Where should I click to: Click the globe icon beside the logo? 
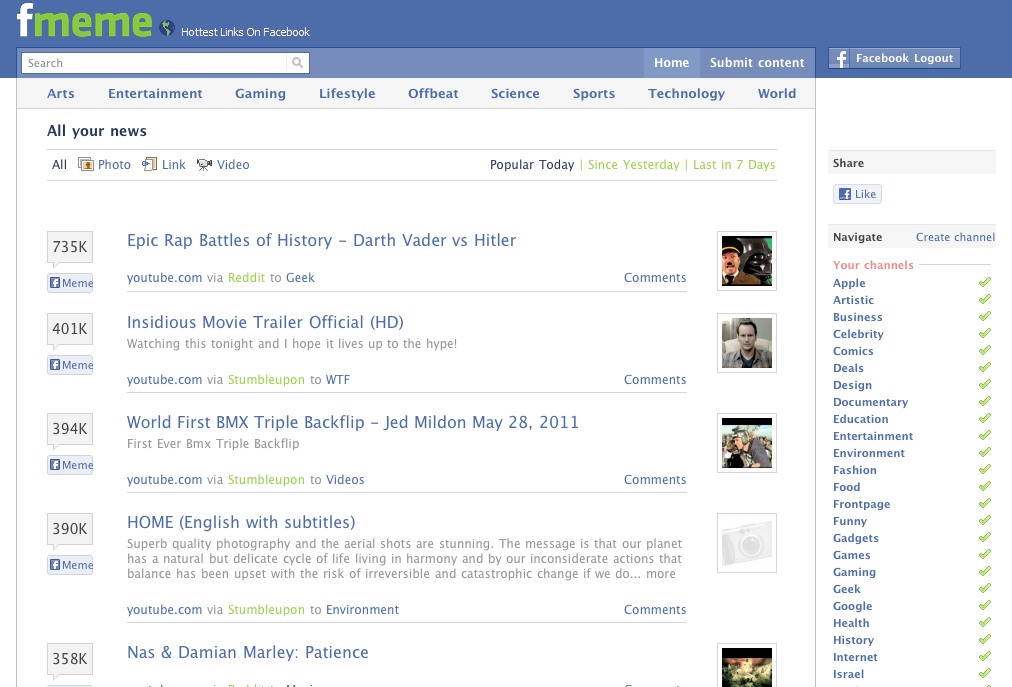(167, 28)
